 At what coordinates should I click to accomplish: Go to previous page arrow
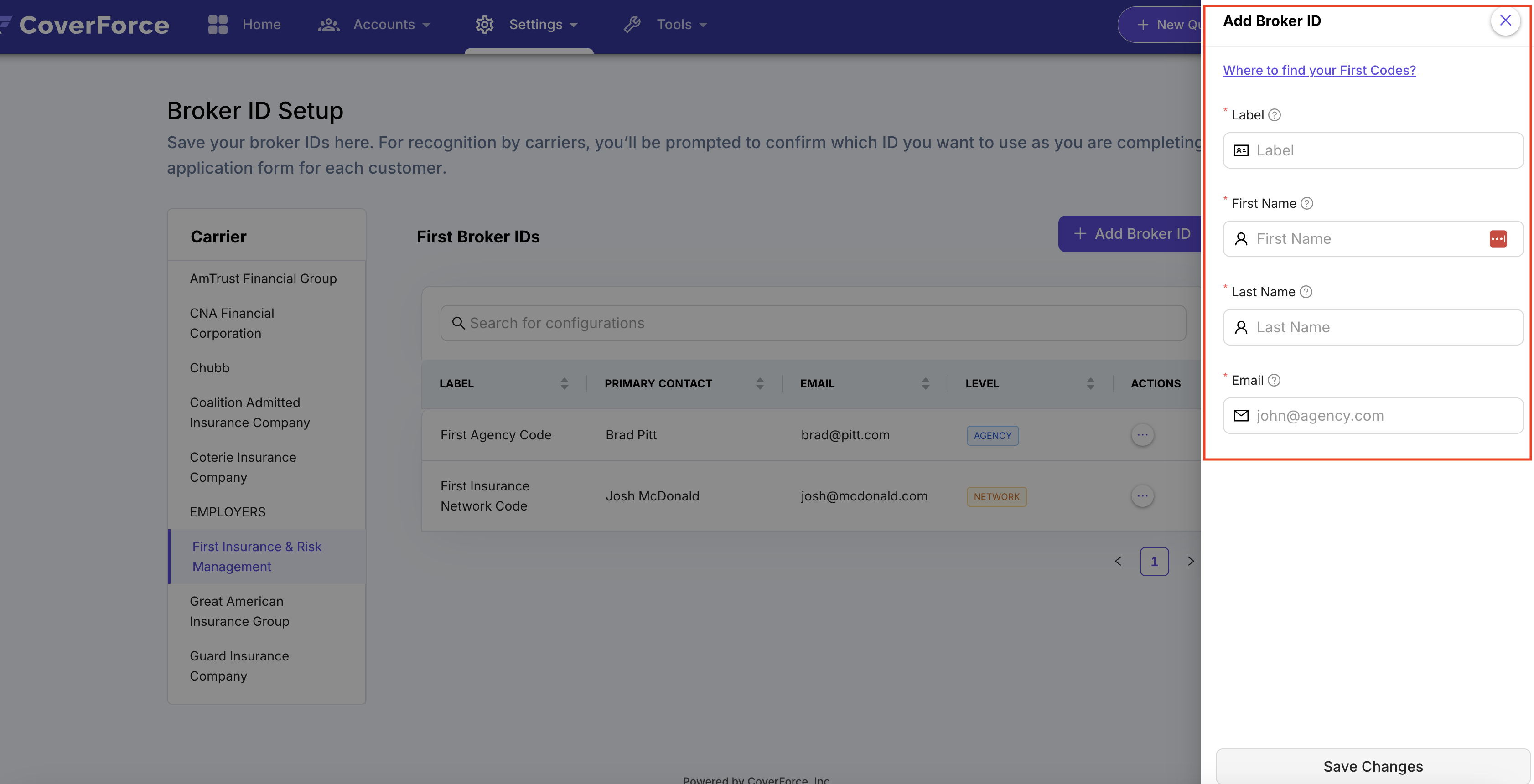pos(1118,562)
